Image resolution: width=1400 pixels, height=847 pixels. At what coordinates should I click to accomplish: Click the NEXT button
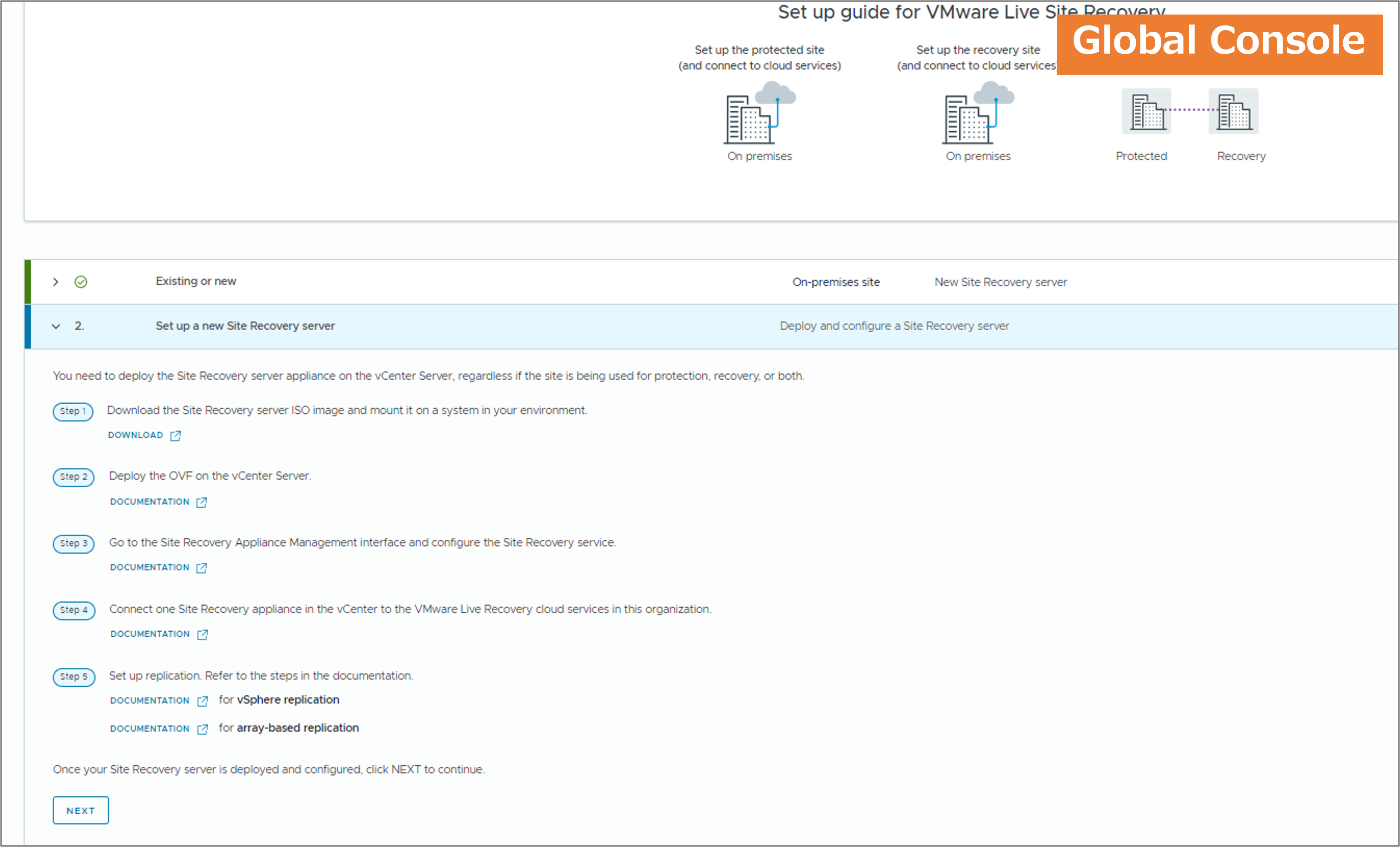coord(81,810)
